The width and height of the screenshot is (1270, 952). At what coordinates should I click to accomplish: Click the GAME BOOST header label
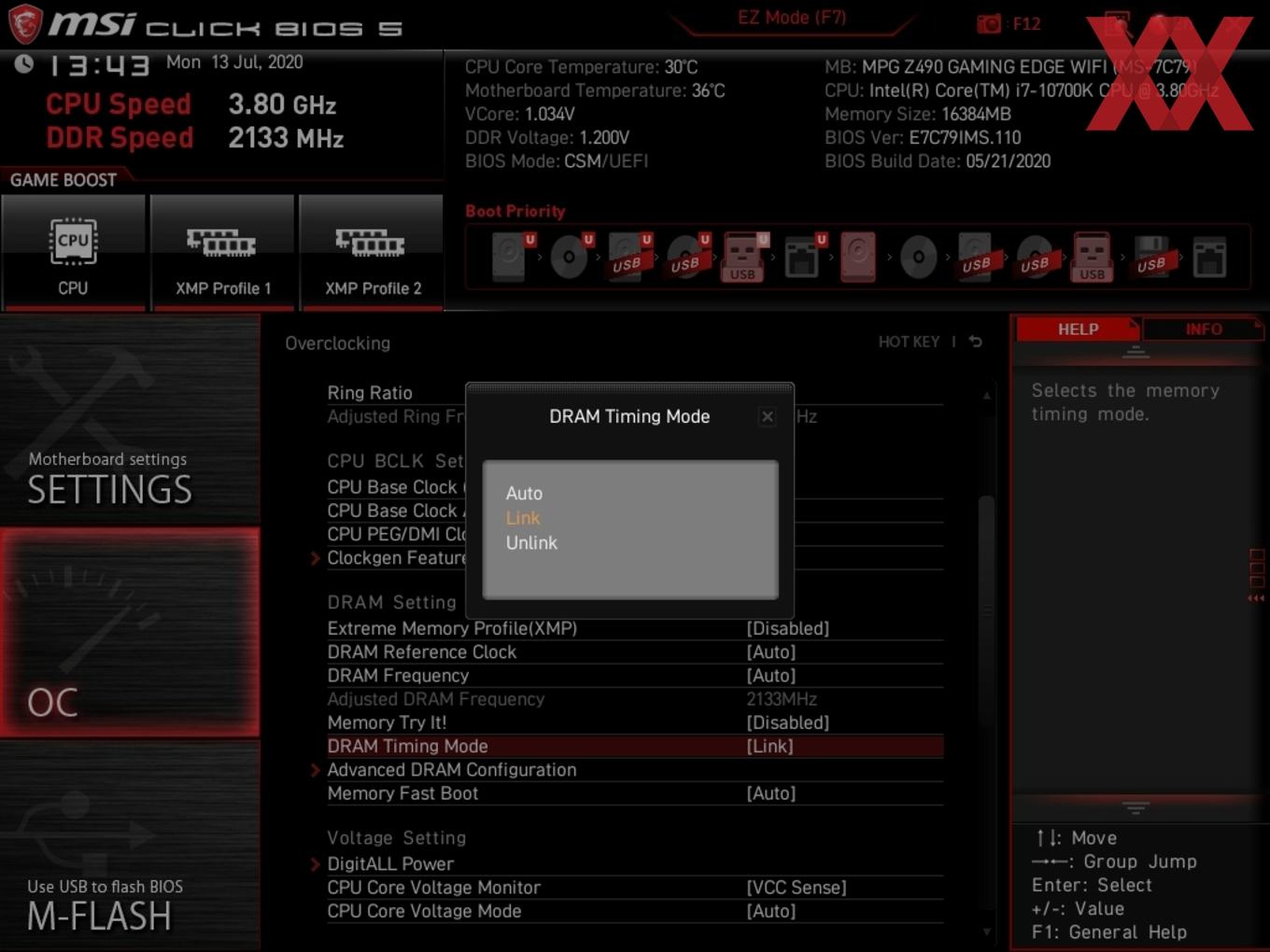[x=63, y=179]
